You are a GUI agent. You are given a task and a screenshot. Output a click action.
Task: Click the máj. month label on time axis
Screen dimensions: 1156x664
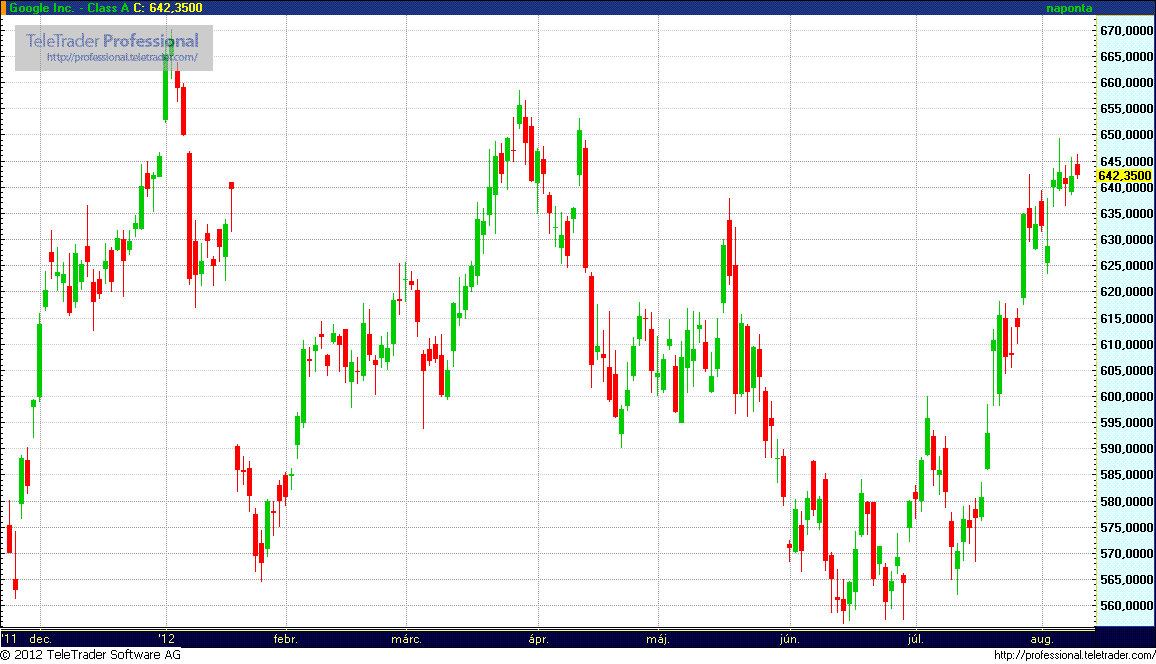click(x=658, y=639)
